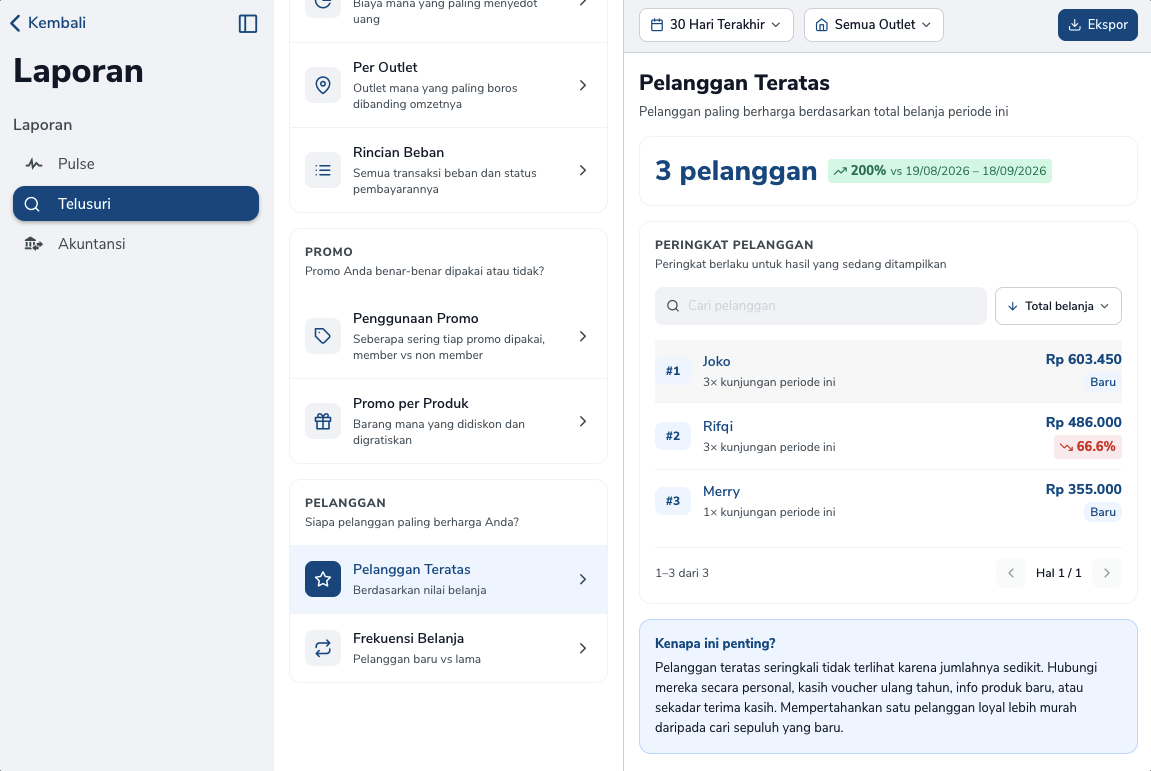
Task: Click the sort-descending arrow icon
Action: 1012,306
